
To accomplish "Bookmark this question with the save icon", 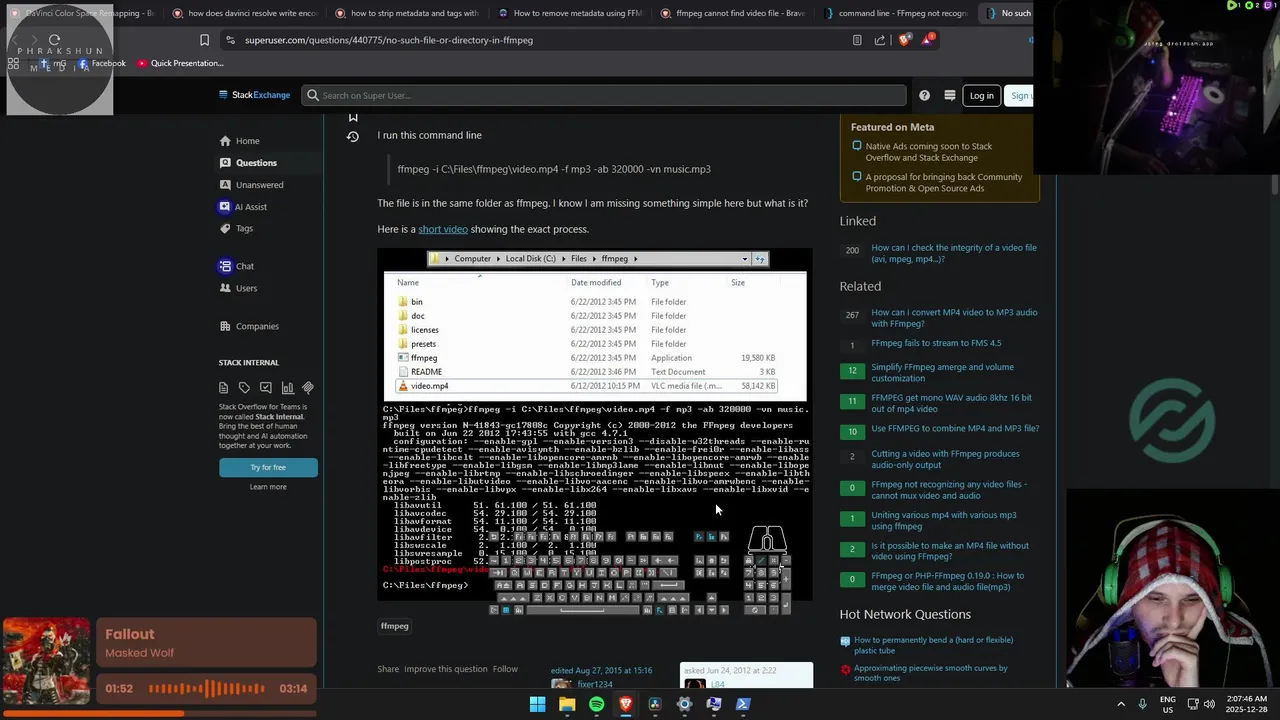I will pos(353,117).
